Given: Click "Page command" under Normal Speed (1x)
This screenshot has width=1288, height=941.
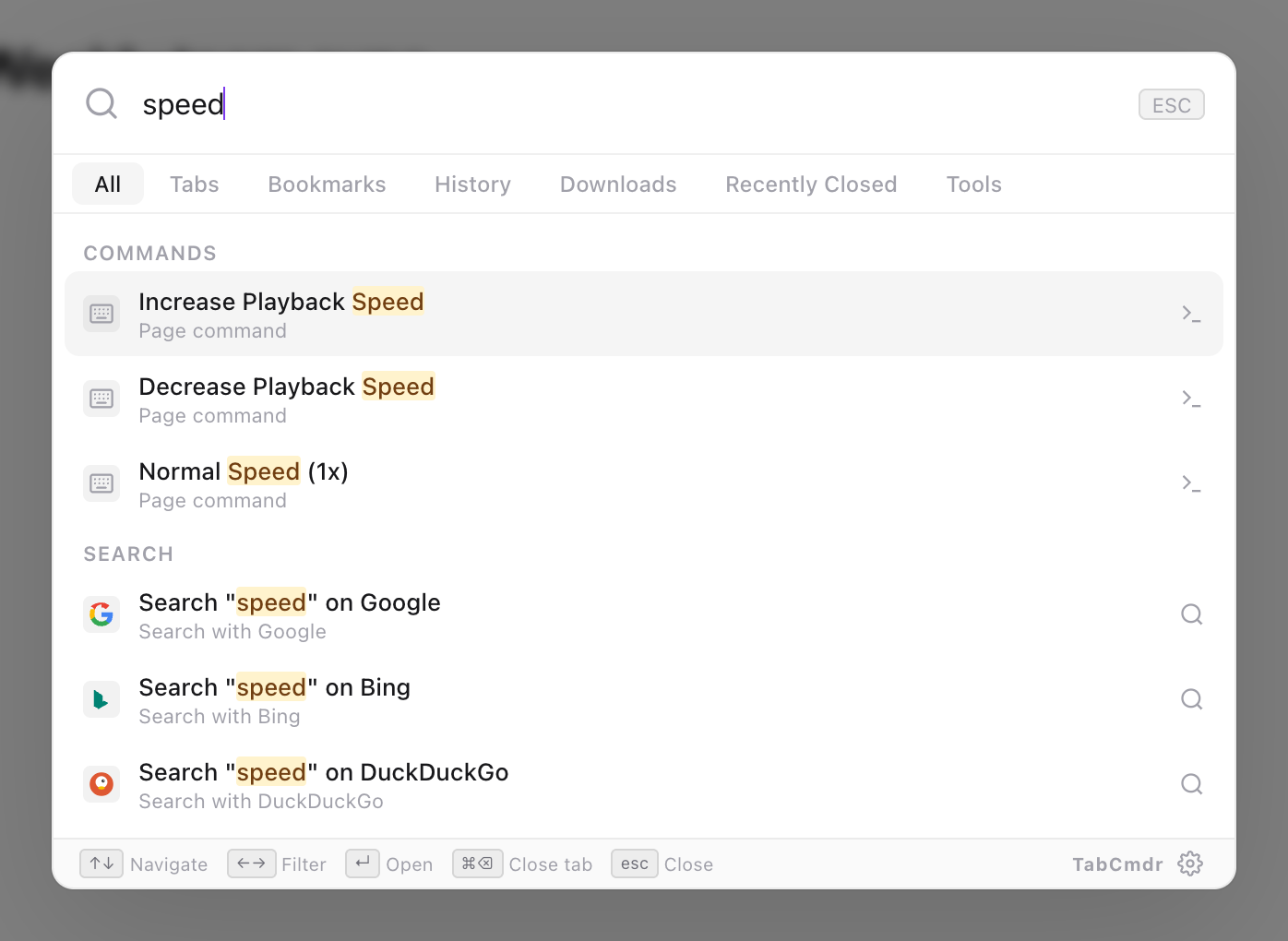Looking at the screenshot, I should 213,501.
